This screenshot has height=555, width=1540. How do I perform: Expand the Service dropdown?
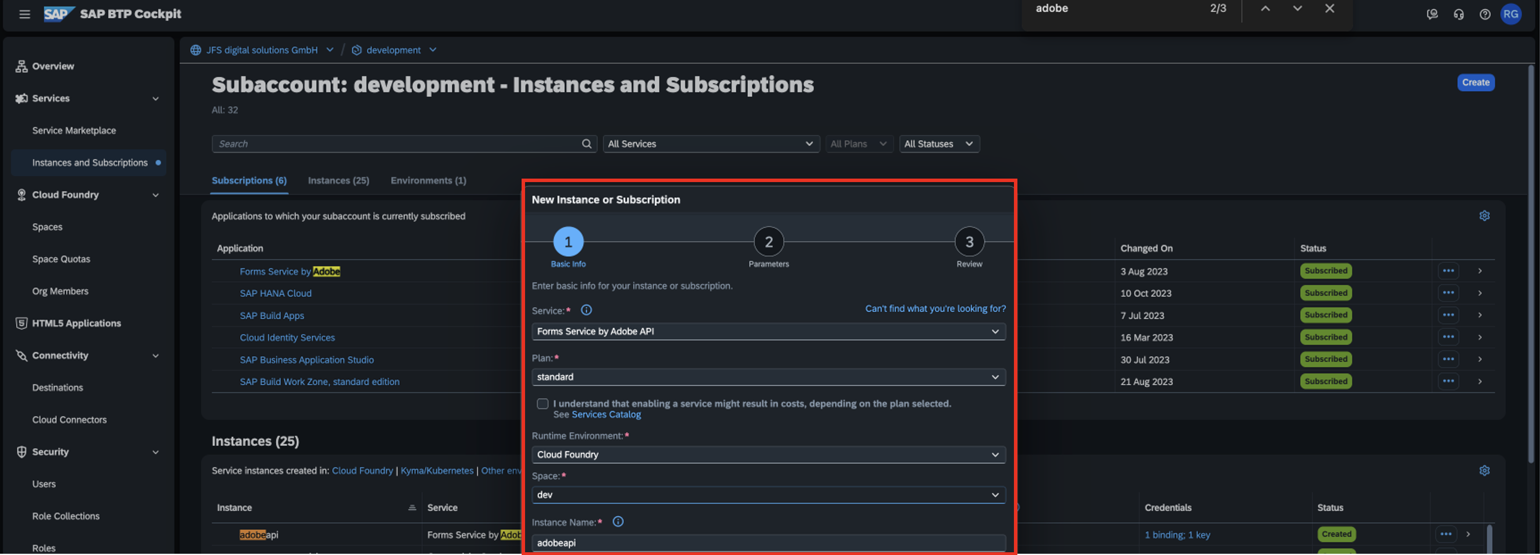(768, 331)
